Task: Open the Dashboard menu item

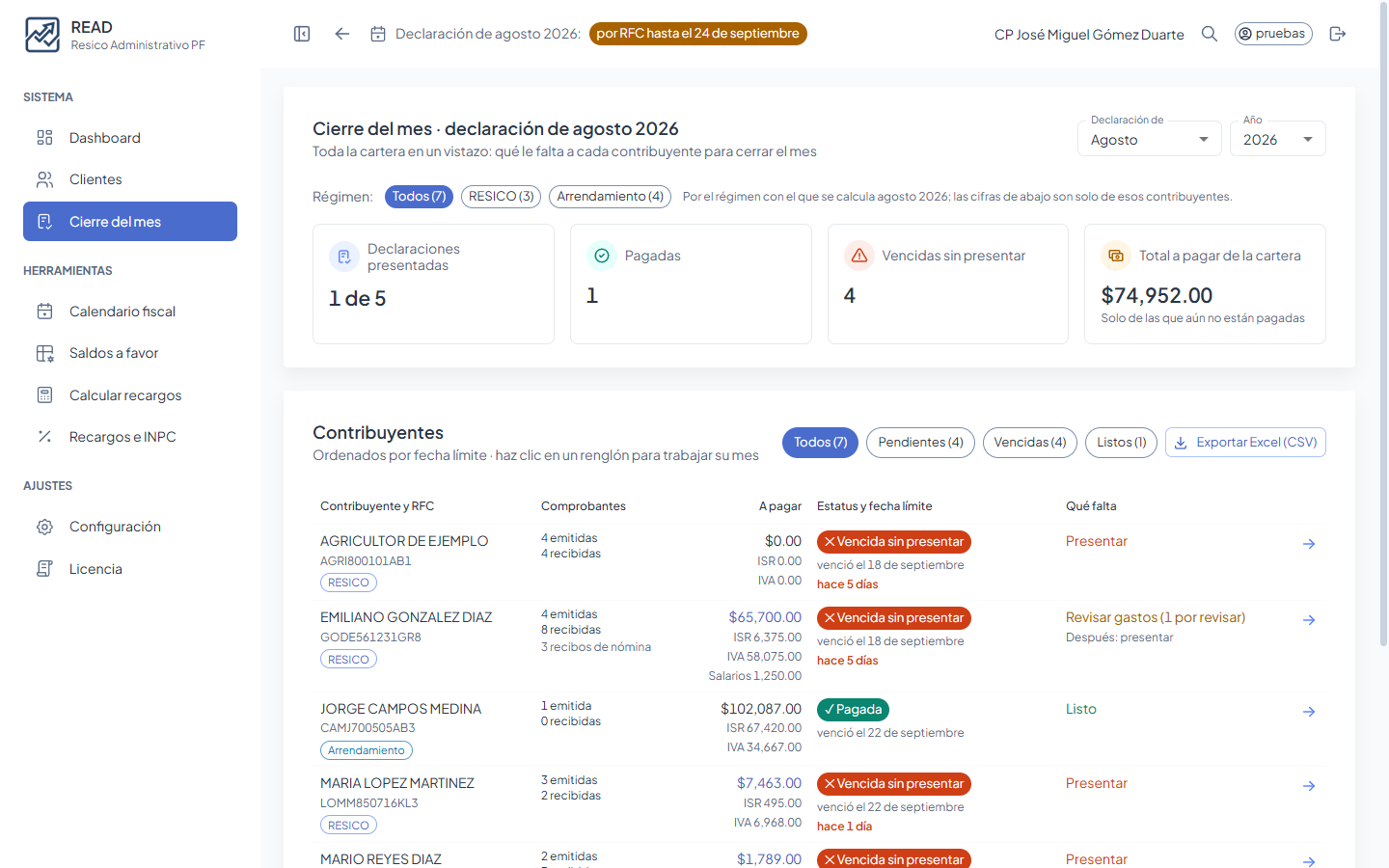Action: (x=130, y=138)
